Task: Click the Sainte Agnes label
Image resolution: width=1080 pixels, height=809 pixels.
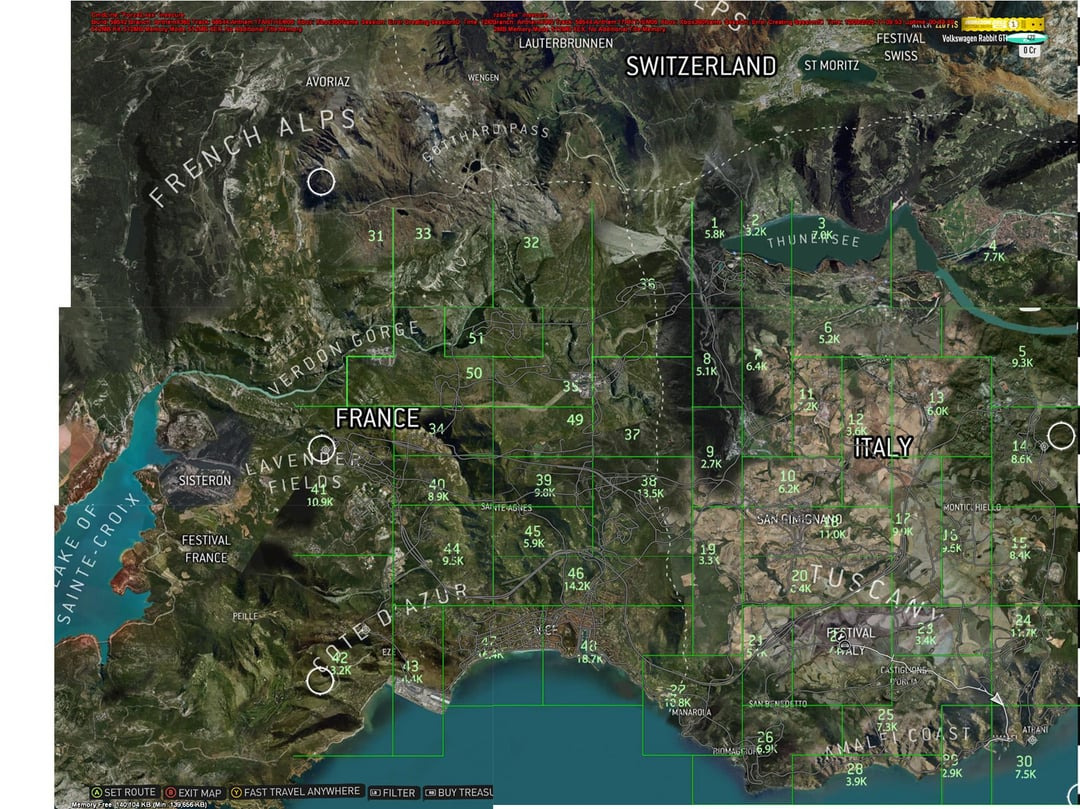Action: point(506,507)
